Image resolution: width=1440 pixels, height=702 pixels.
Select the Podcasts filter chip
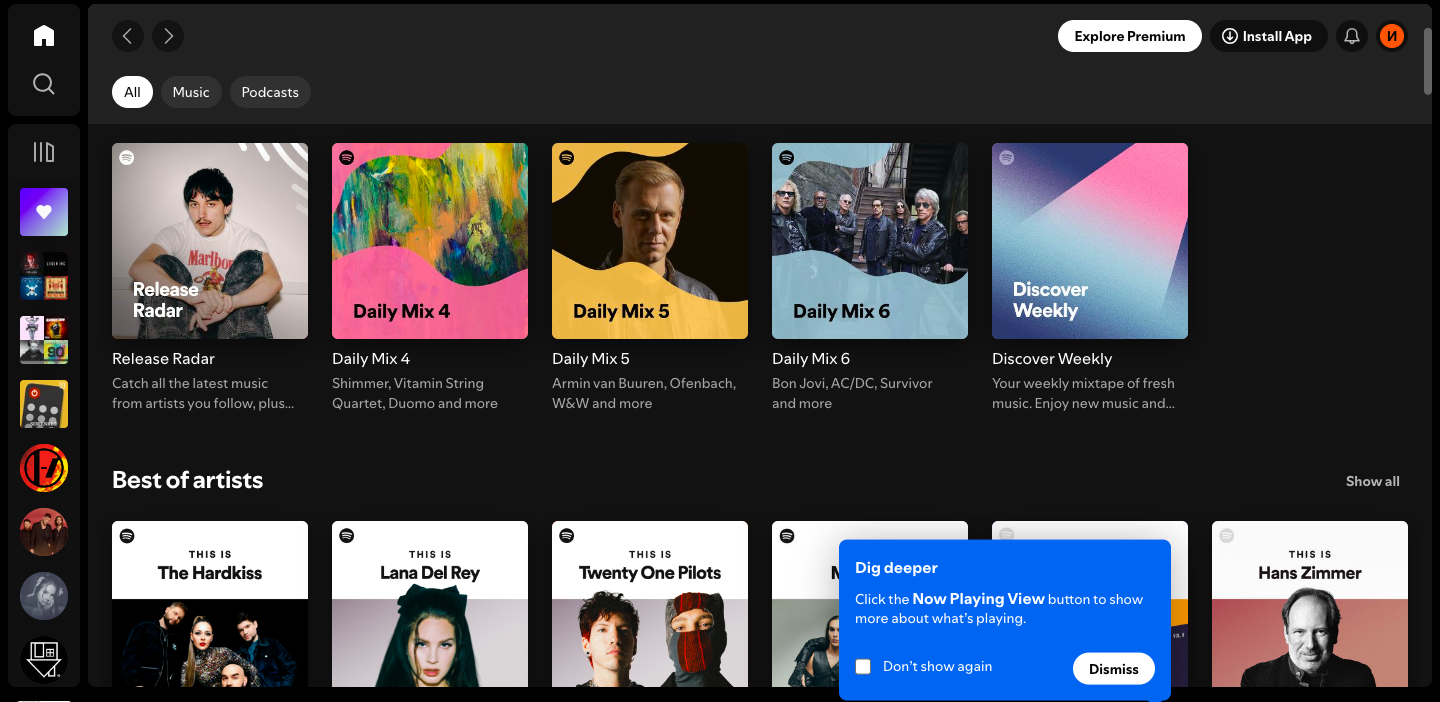coord(270,92)
